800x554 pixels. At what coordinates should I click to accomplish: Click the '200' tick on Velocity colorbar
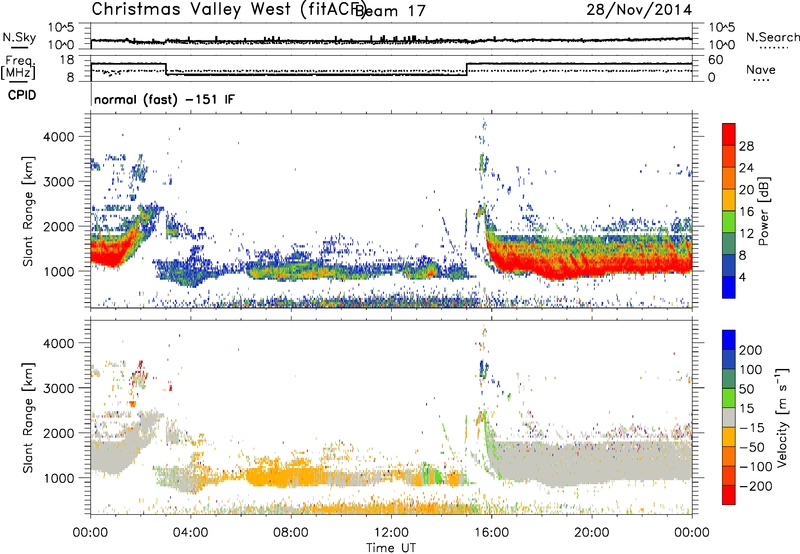click(750, 350)
